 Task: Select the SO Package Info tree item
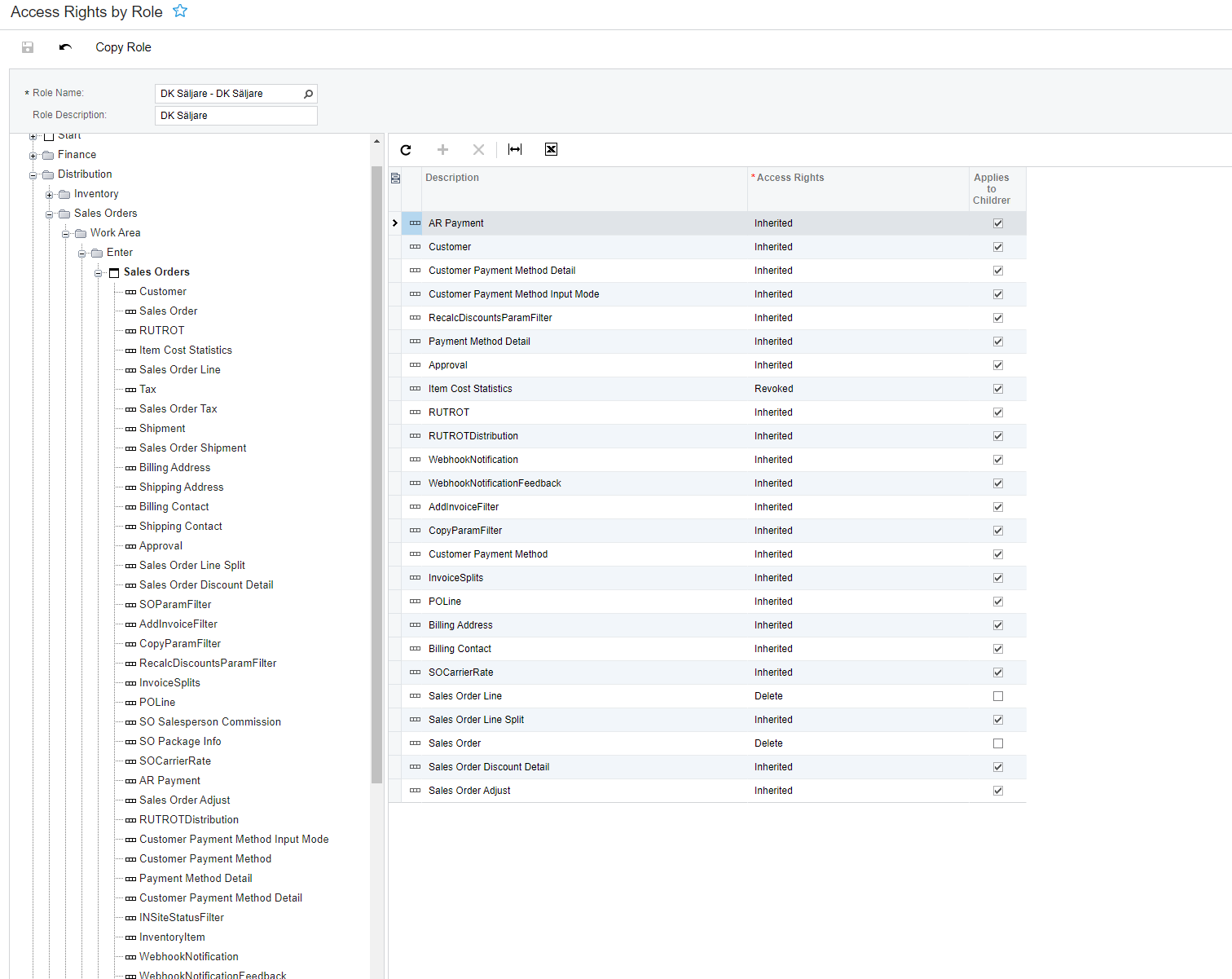pyautogui.click(x=180, y=742)
